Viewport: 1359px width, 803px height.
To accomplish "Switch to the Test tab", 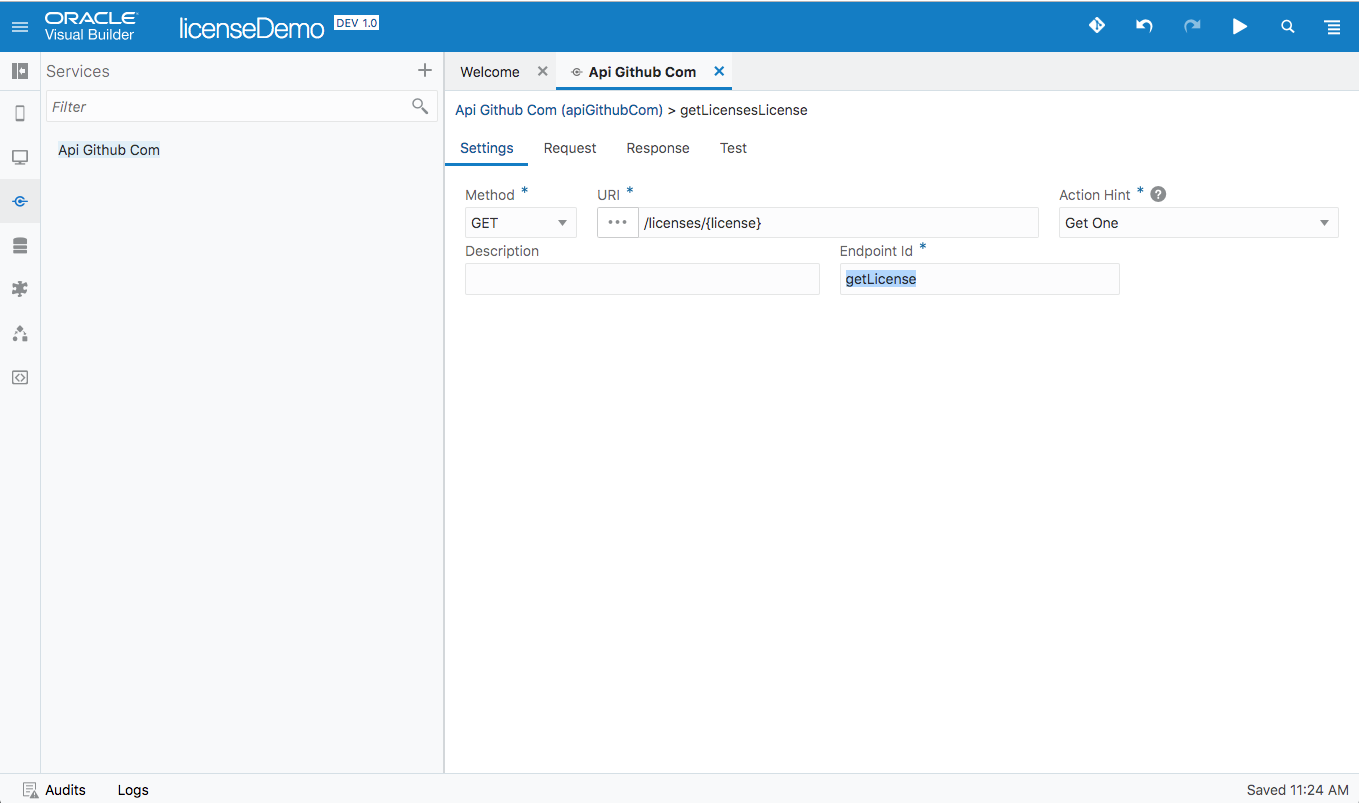I will (x=733, y=148).
